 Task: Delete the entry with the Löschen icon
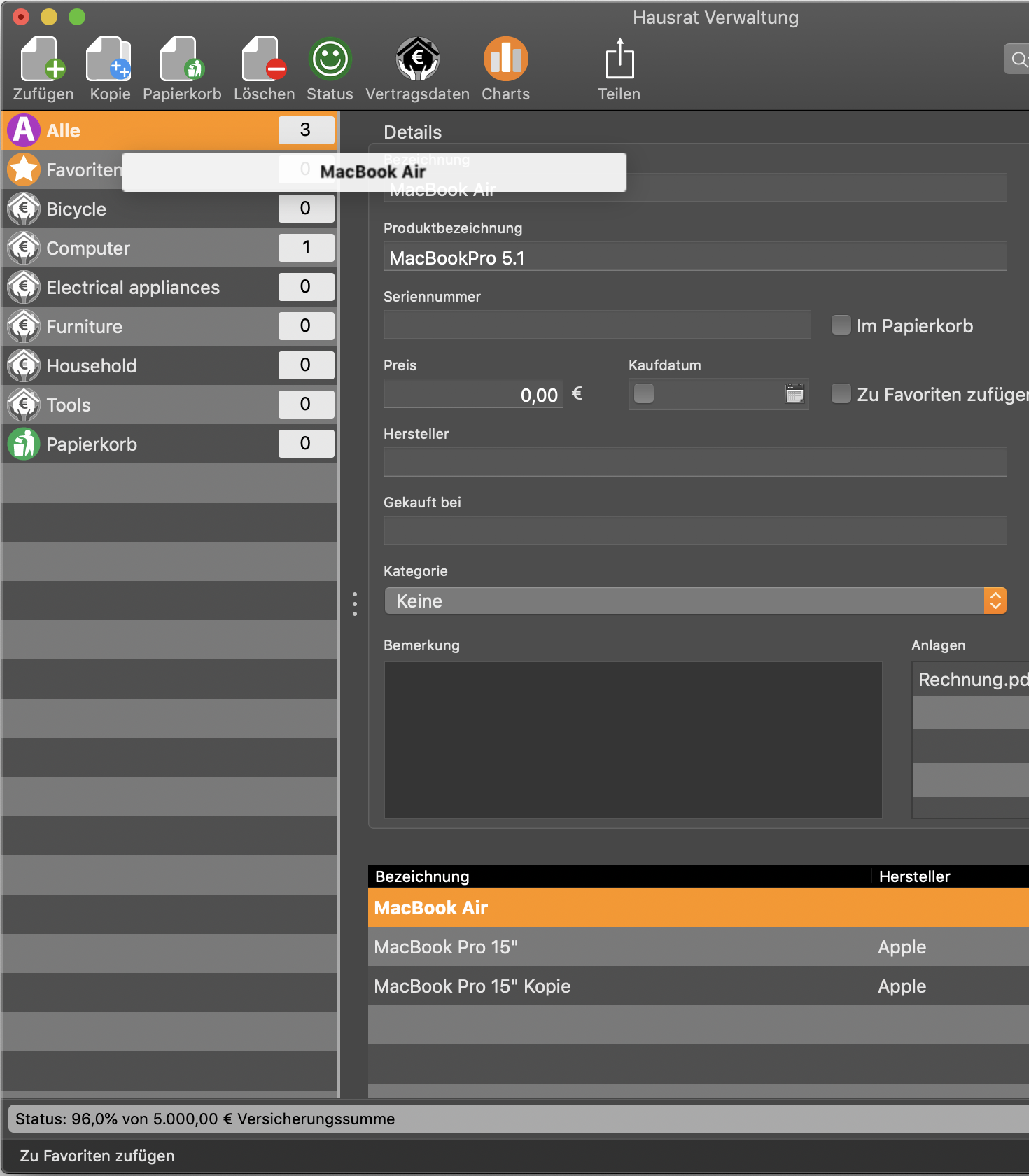[264, 60]
